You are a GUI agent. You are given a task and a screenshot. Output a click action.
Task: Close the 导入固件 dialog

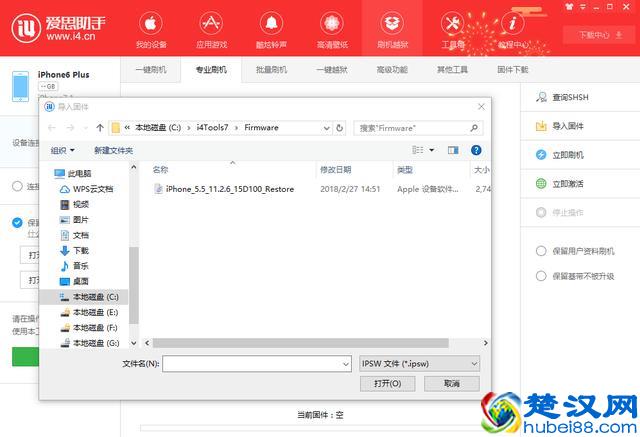click(x=481, y=106)
